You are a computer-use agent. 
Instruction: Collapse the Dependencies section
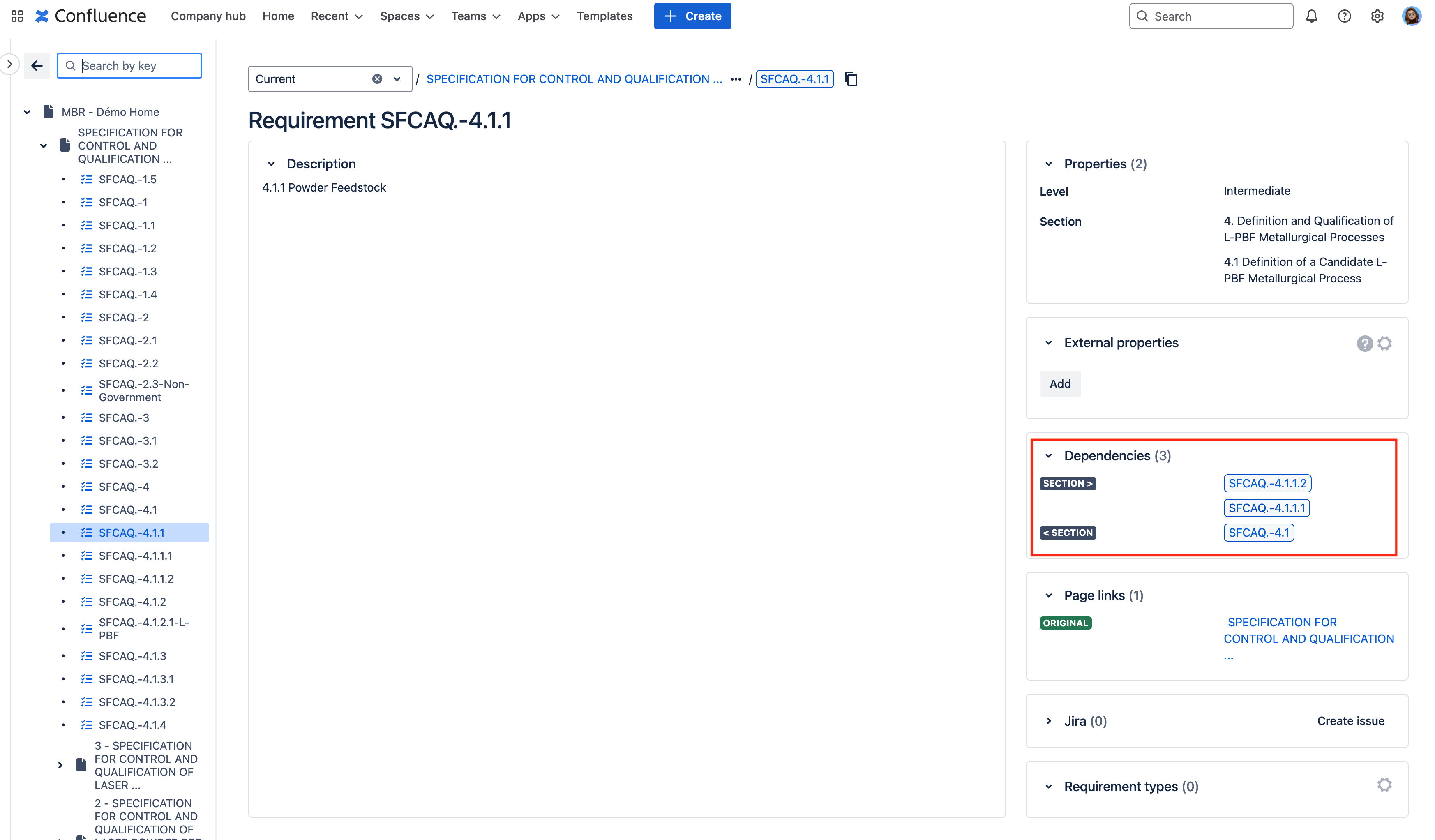1049,456
